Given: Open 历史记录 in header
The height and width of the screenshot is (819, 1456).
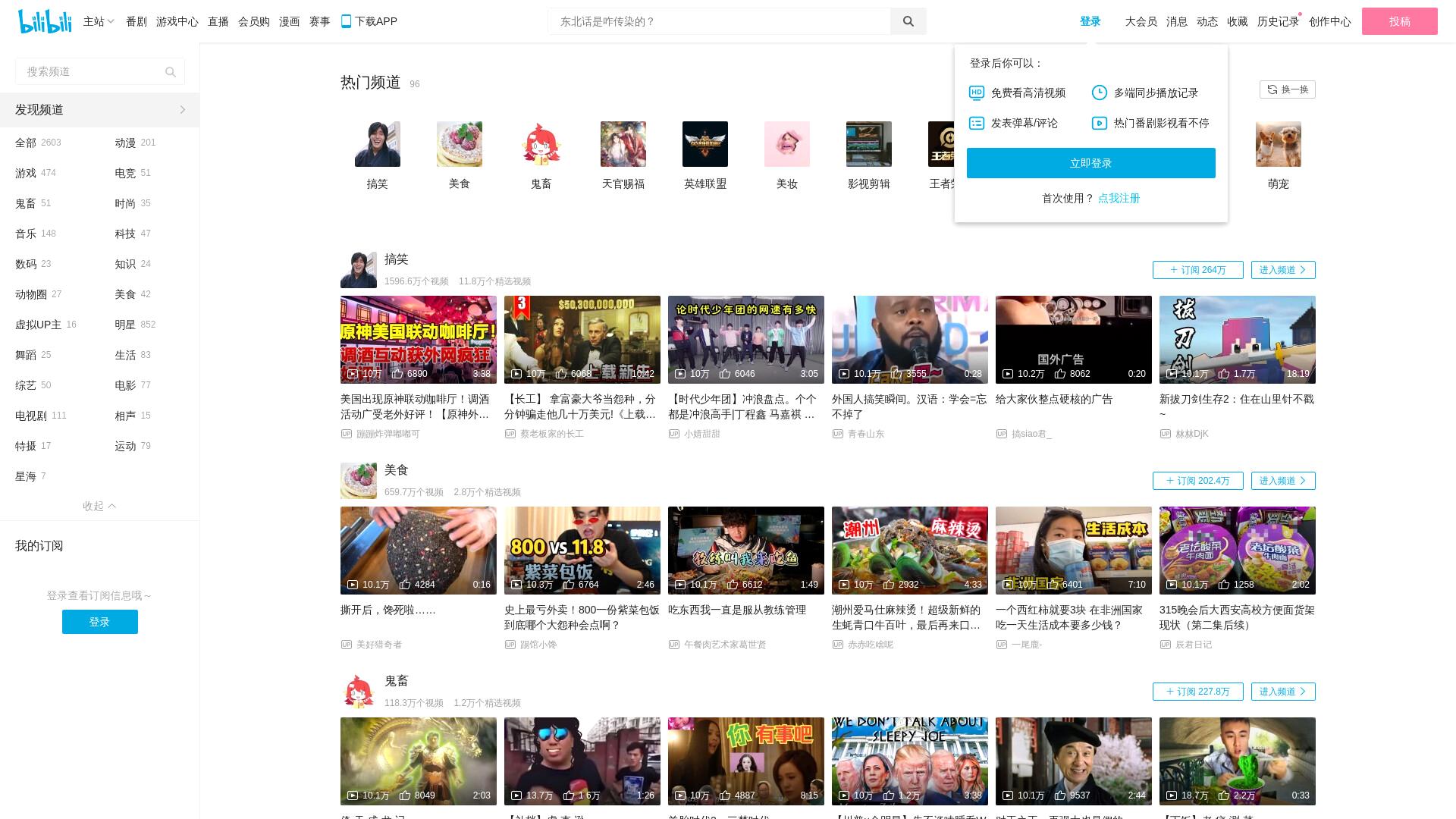Looking at the screenshot, I should (1279, 21).
